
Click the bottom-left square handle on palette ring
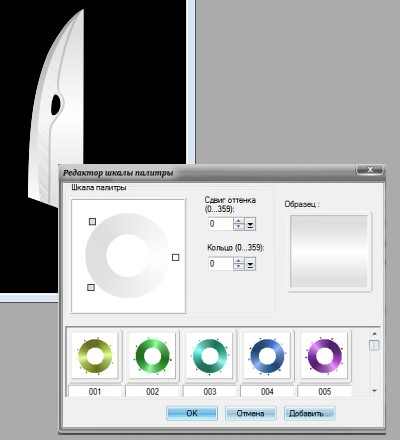point(91,287)
